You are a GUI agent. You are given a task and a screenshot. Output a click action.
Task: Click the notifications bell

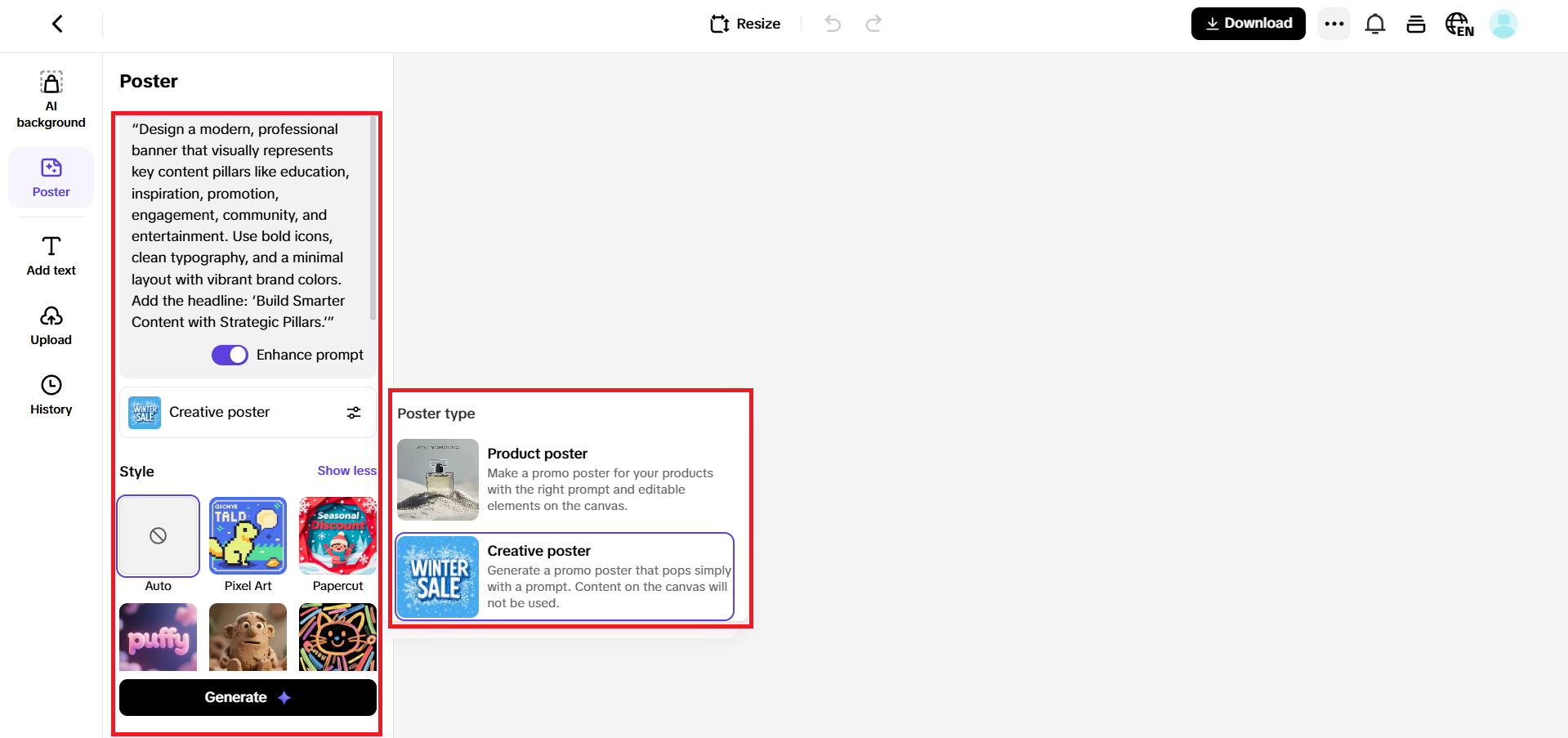(1375, 24)
